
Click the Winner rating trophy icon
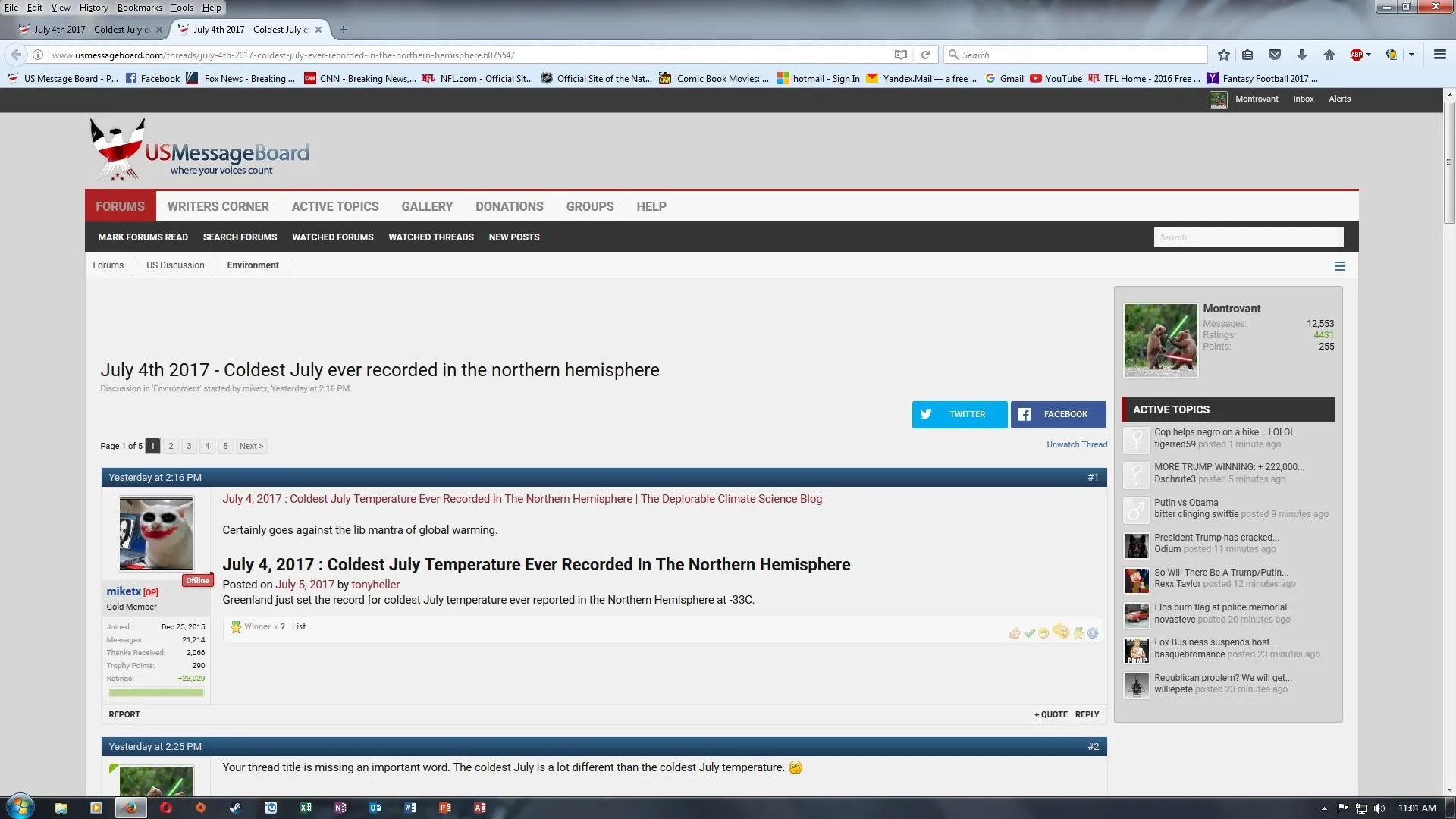(1078, 633)
